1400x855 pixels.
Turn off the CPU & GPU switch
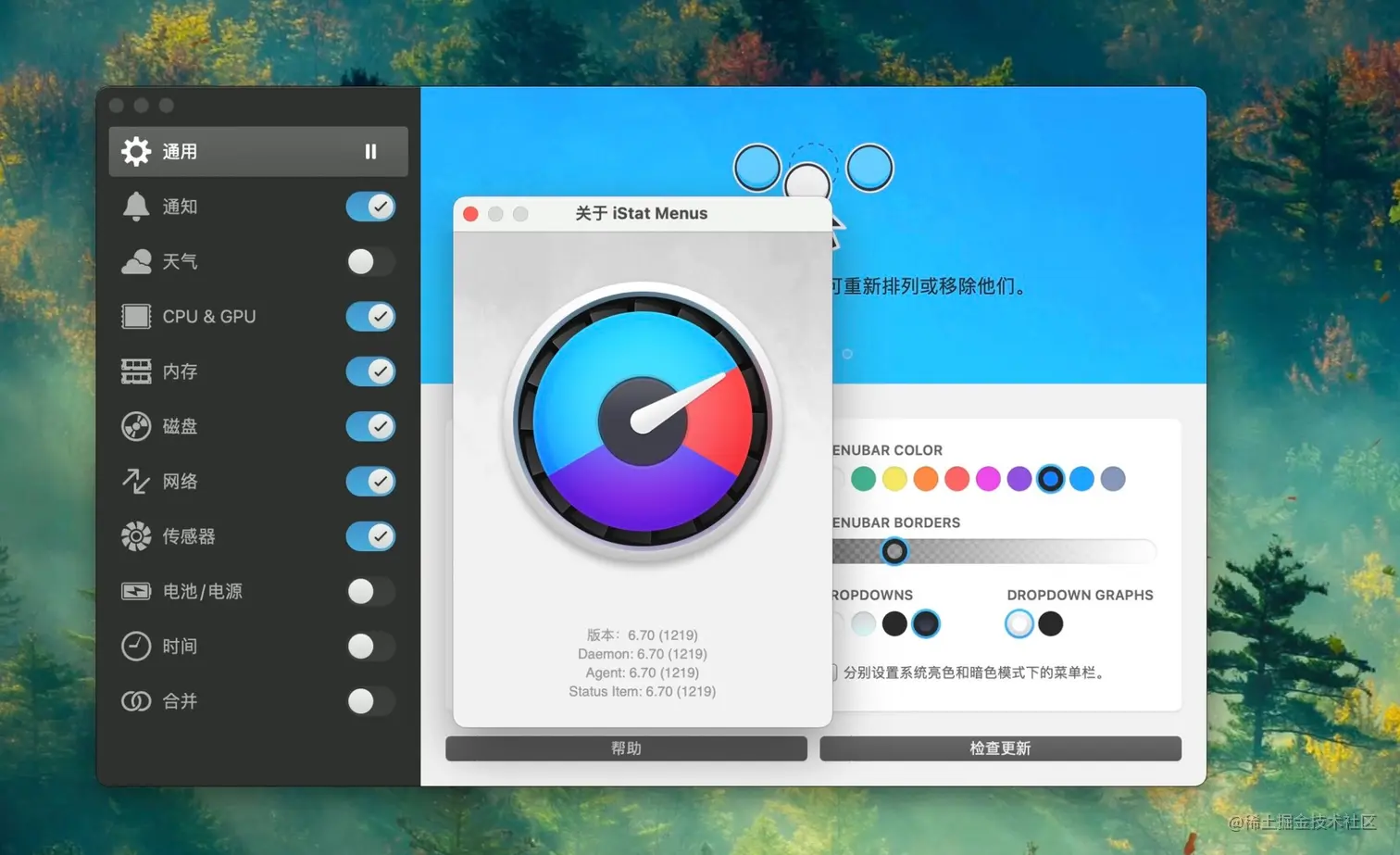(370, 317)
